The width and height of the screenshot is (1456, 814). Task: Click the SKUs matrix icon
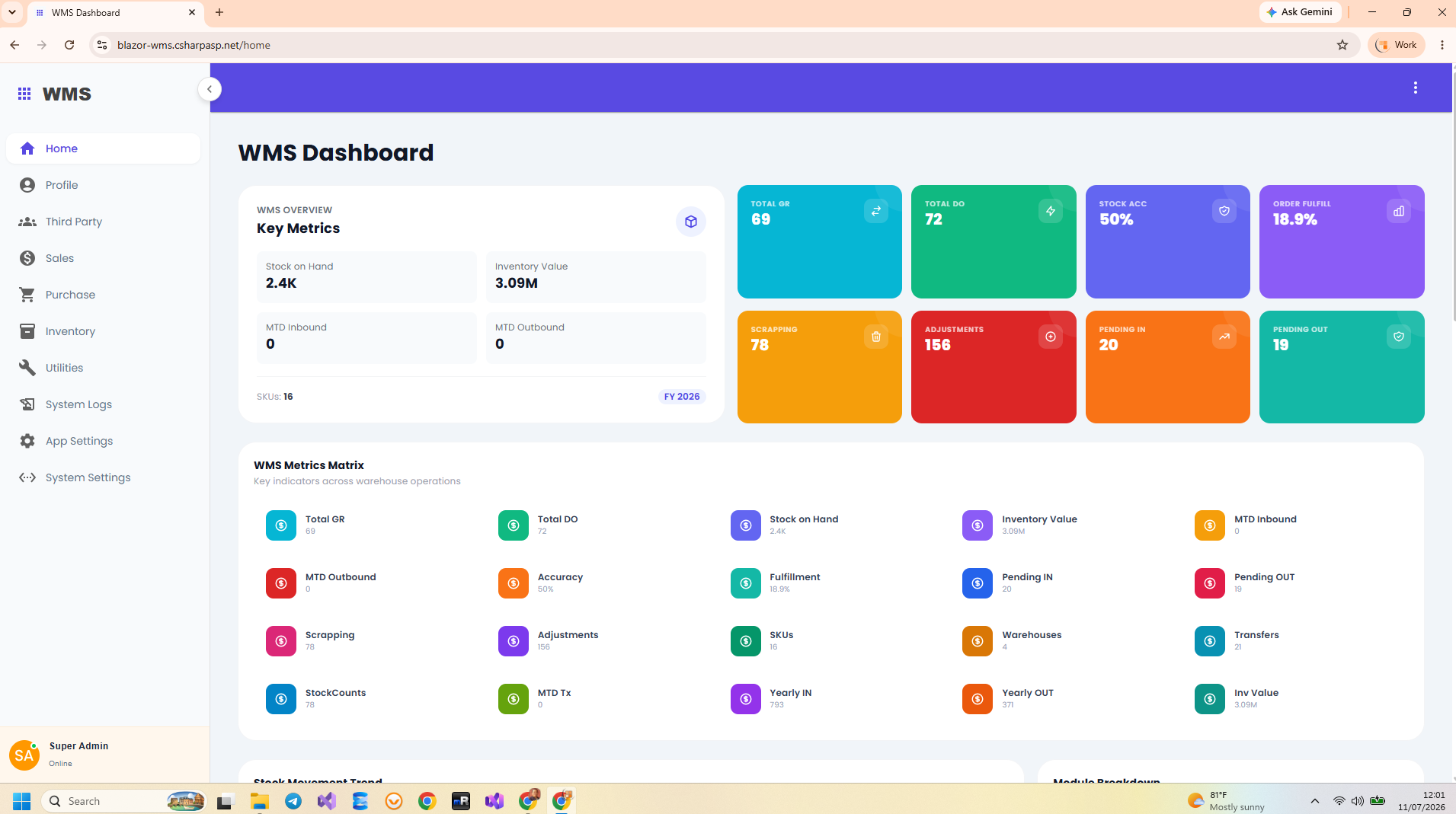click(x=746, y=641)
